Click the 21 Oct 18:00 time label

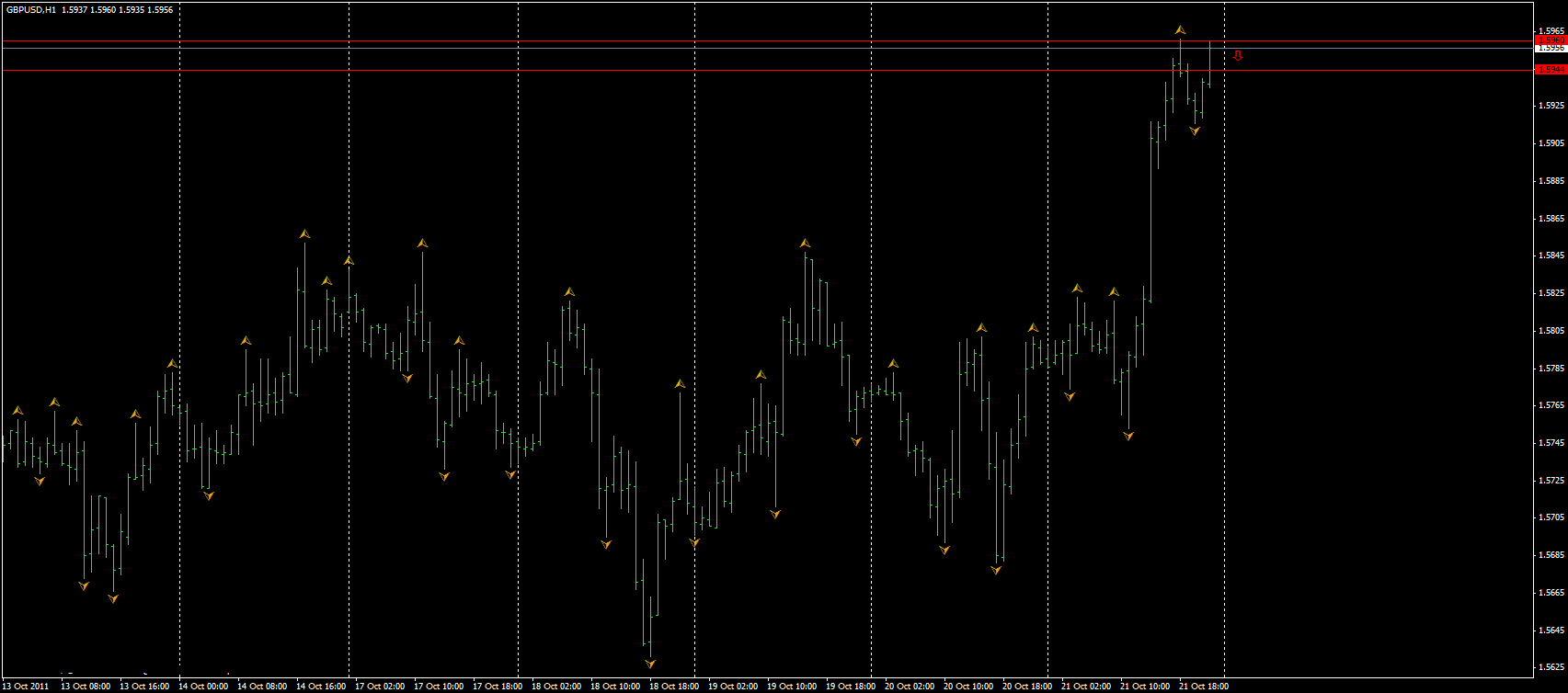coord(1204,686)
